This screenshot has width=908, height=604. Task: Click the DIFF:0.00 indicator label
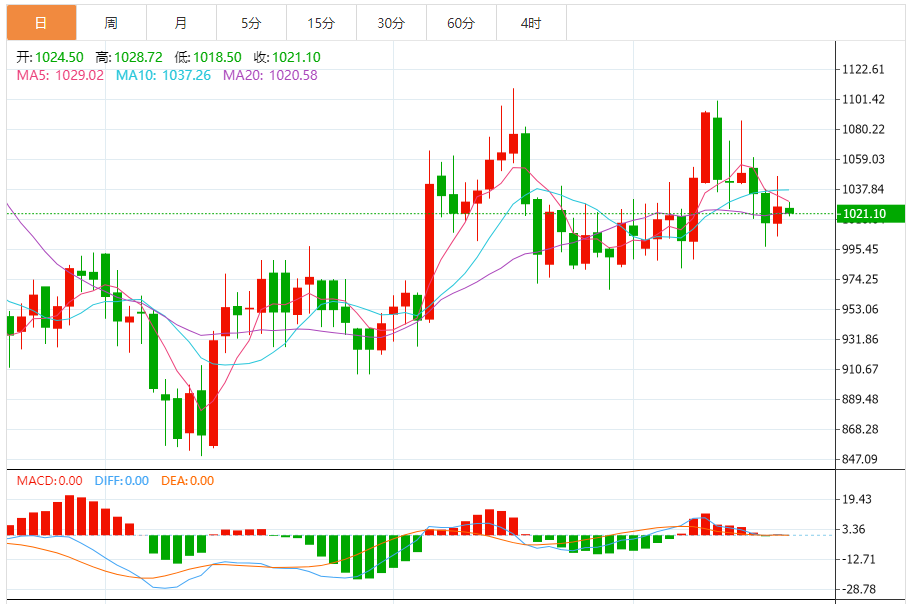pos(122,481)
